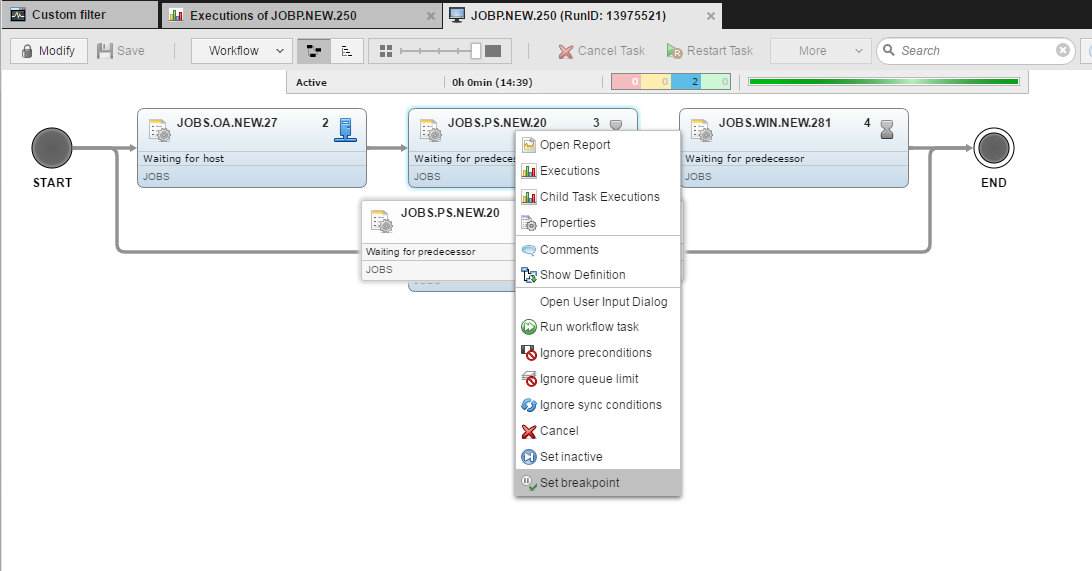Open the Custom filter tab
The image size is (1092, 571).
(x=68, y=15)
